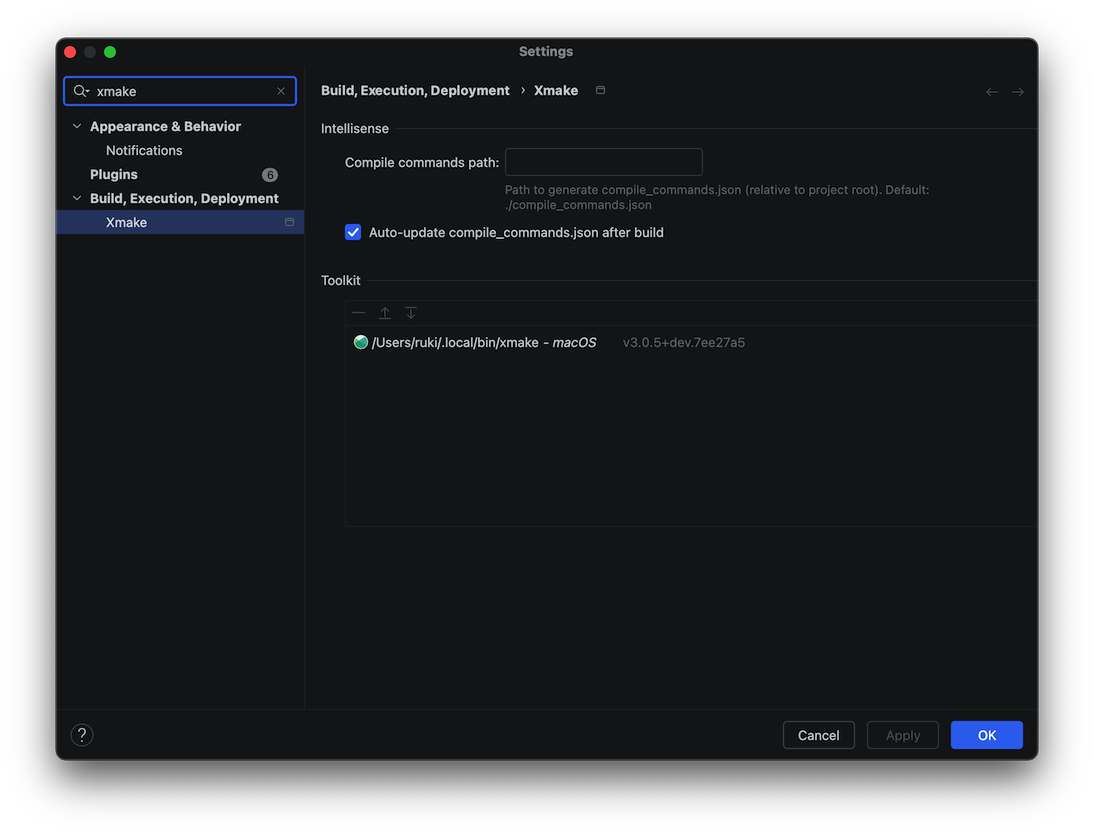1094x834 pixels.
Task: Click project-level icon beside Xmake breadcrumb
Action: pyautogui.click(x=600, y=90)
